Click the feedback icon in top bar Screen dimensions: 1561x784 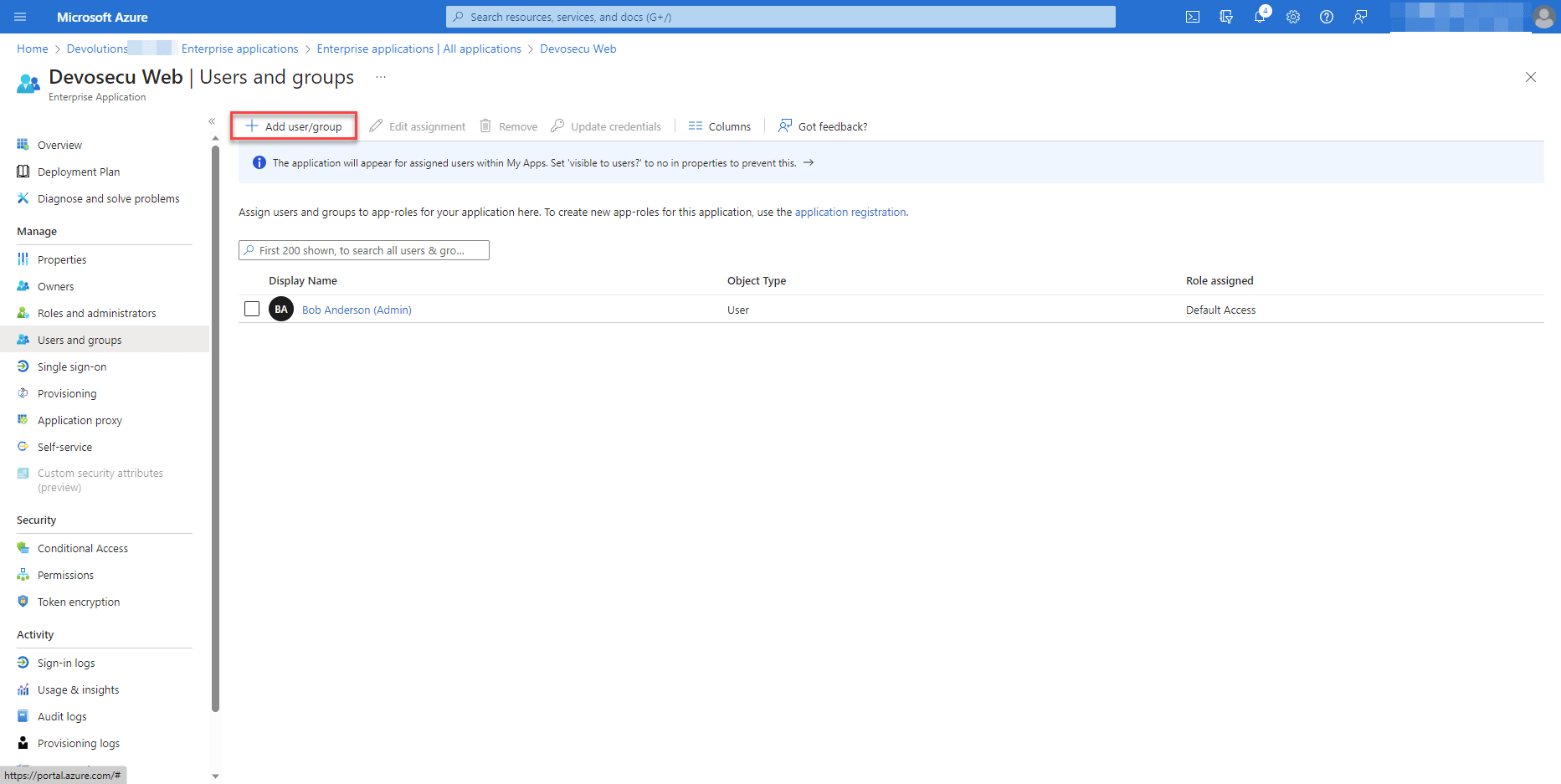click(x=1360, y=17)
